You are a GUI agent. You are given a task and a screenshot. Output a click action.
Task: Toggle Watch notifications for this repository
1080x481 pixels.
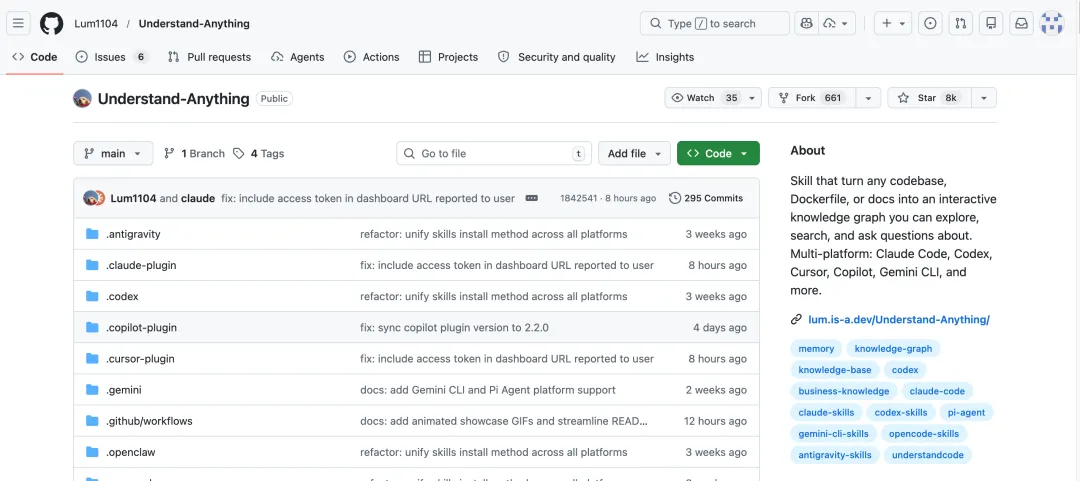(x=704, y=98)
